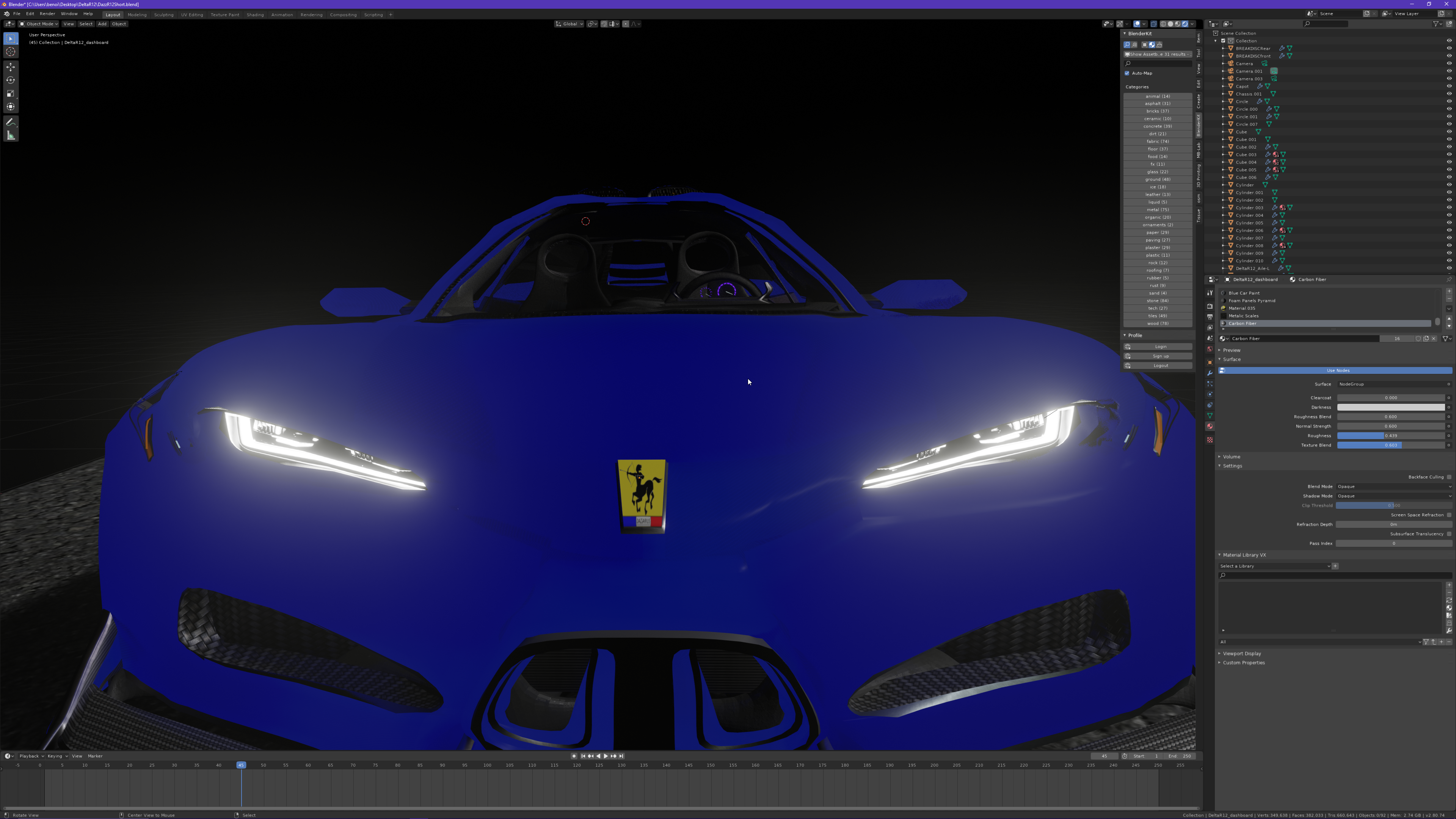Open the Render menu
This screenshot has height=819, width=1456.
47,14
